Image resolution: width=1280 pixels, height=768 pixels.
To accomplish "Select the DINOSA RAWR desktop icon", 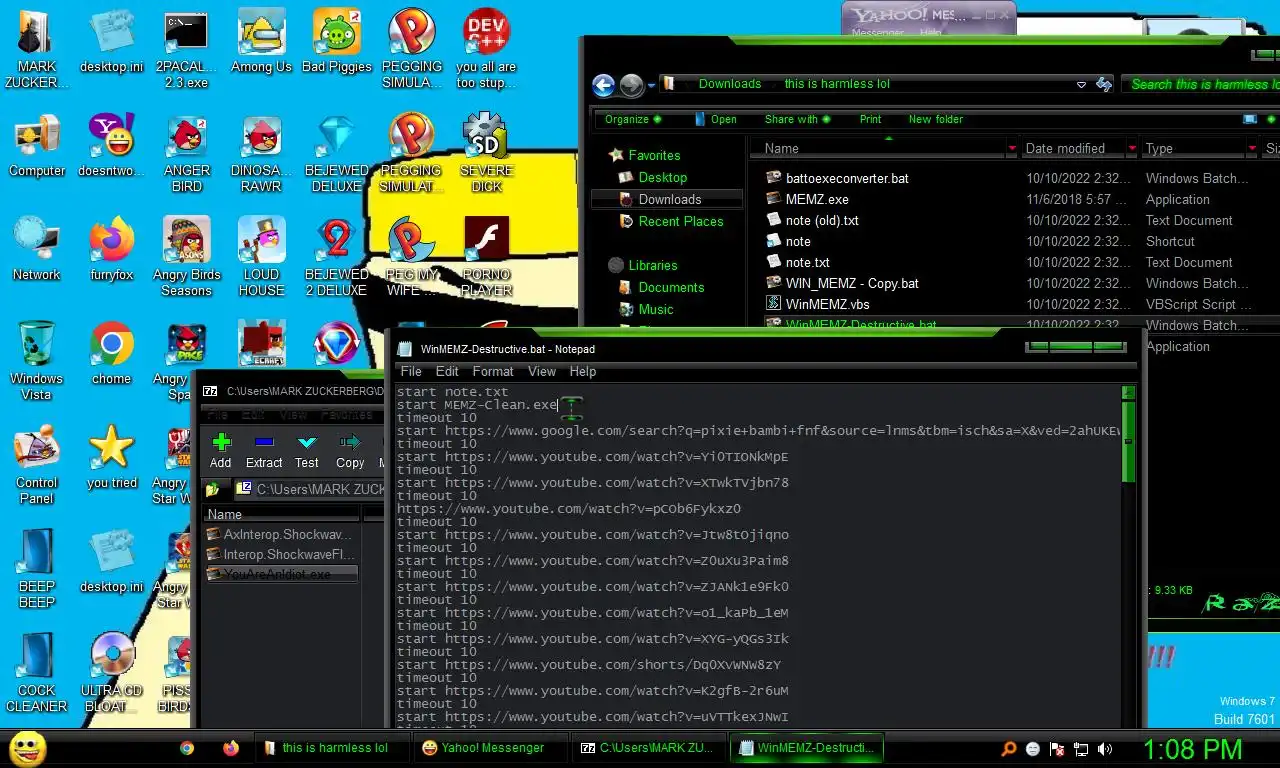I will (261, 153).
